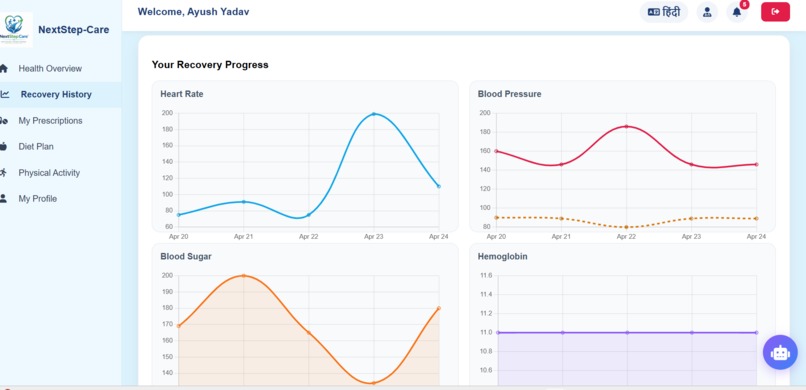
Task: Click the NextStep-Care brand name
Action: [x=74, y=30]
